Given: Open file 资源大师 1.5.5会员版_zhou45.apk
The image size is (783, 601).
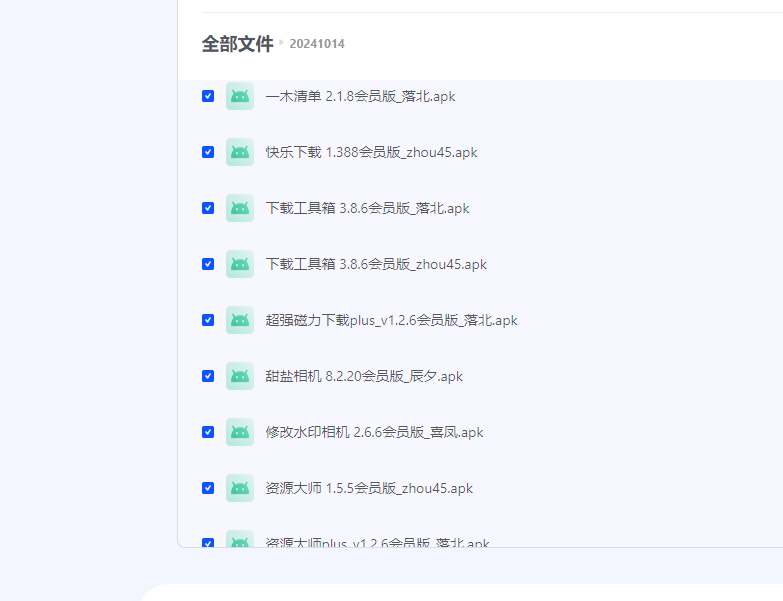Looking at the screenshot, I should pos(369,487).
